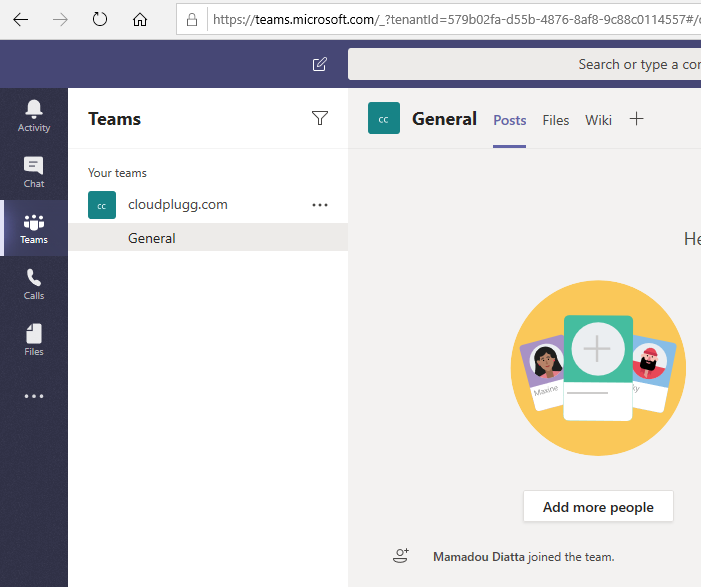Open the Files section in rail
This screenshot has height=587, width=701.
click(34, 340)
